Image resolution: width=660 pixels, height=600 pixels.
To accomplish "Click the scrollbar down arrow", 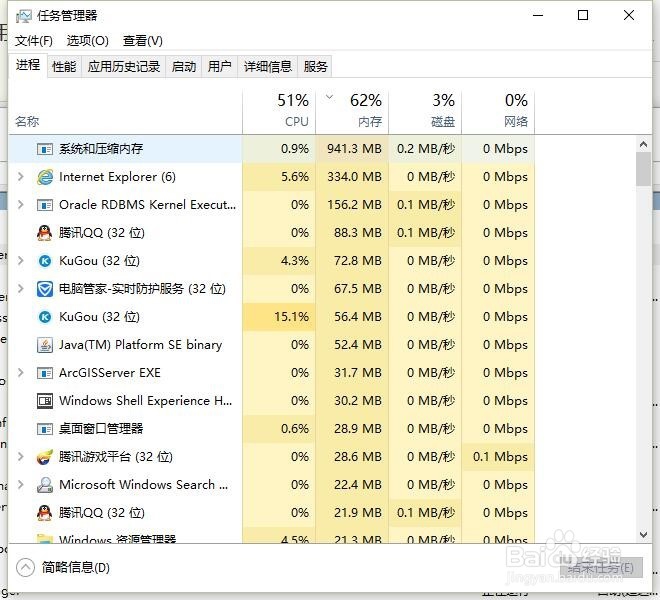I will tap(643, 535).
